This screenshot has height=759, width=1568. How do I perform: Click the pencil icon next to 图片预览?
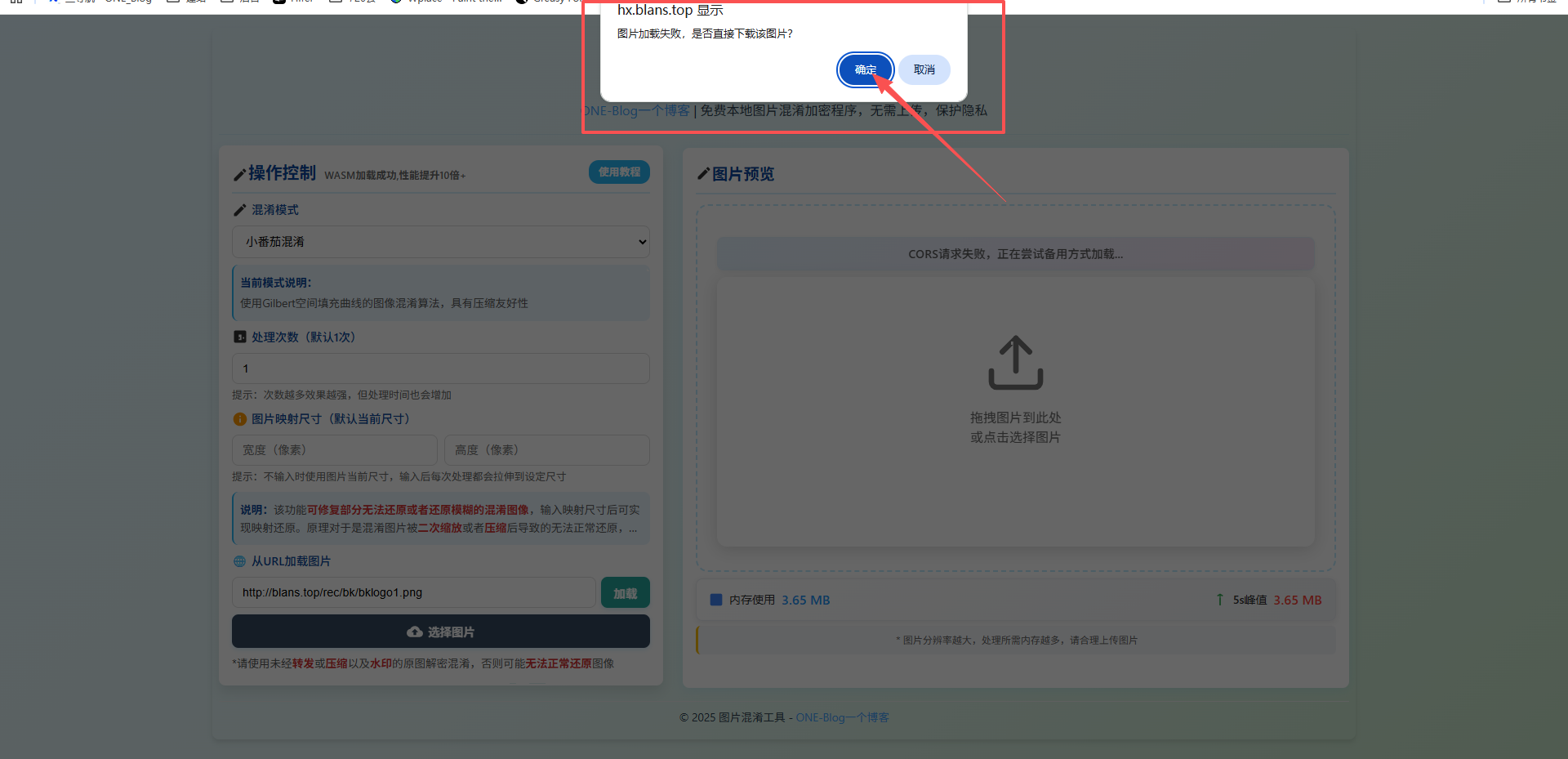pos(703,174)
